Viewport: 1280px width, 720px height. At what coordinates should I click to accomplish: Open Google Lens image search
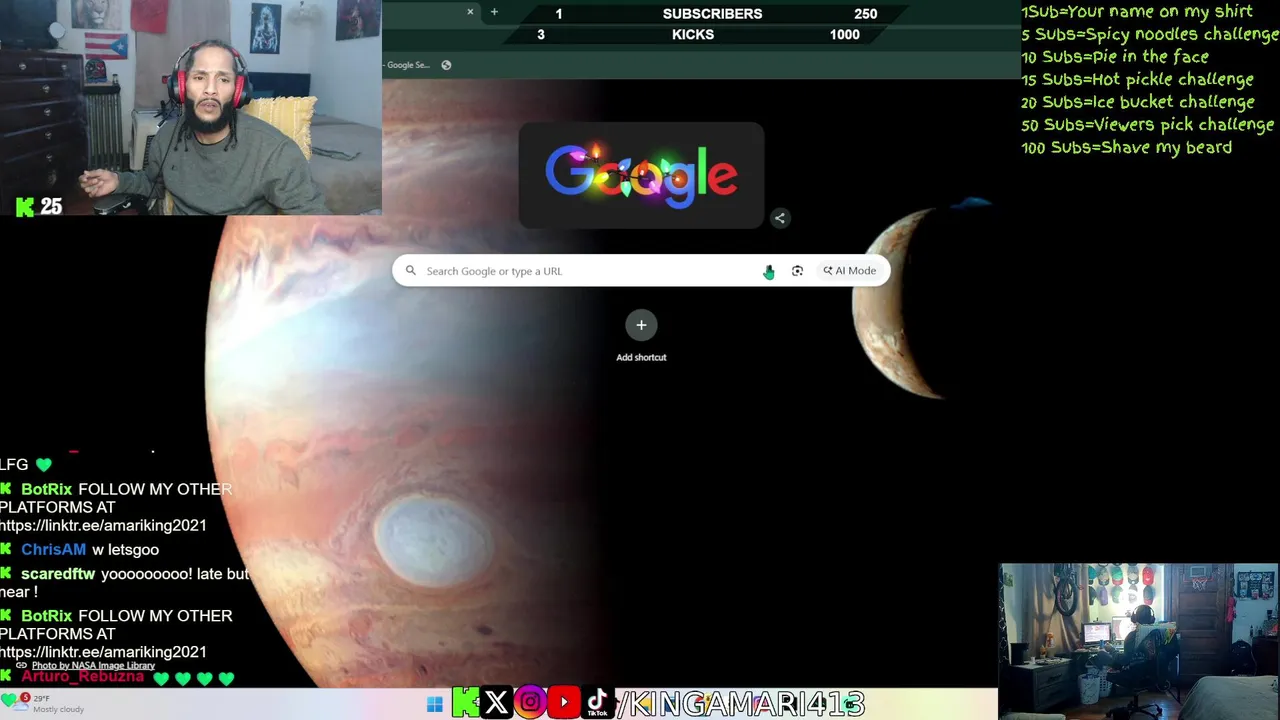click(797, 271)
